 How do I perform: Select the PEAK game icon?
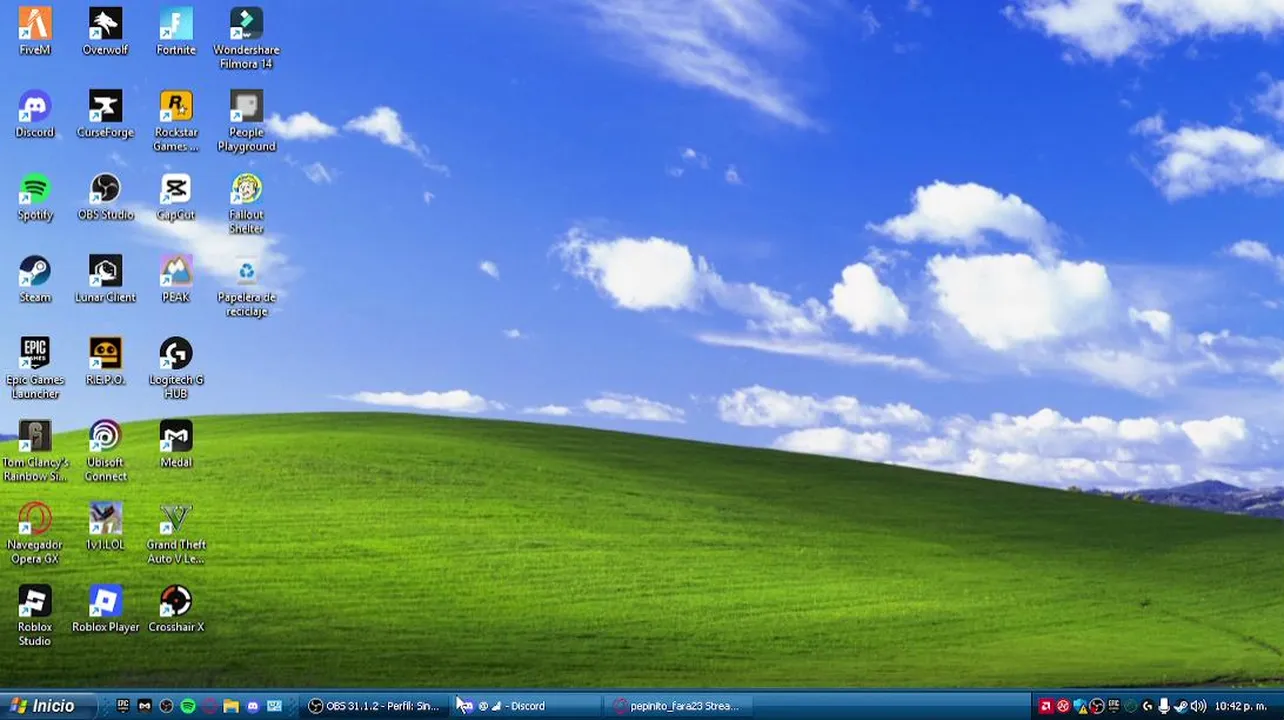tap(176, 279)
